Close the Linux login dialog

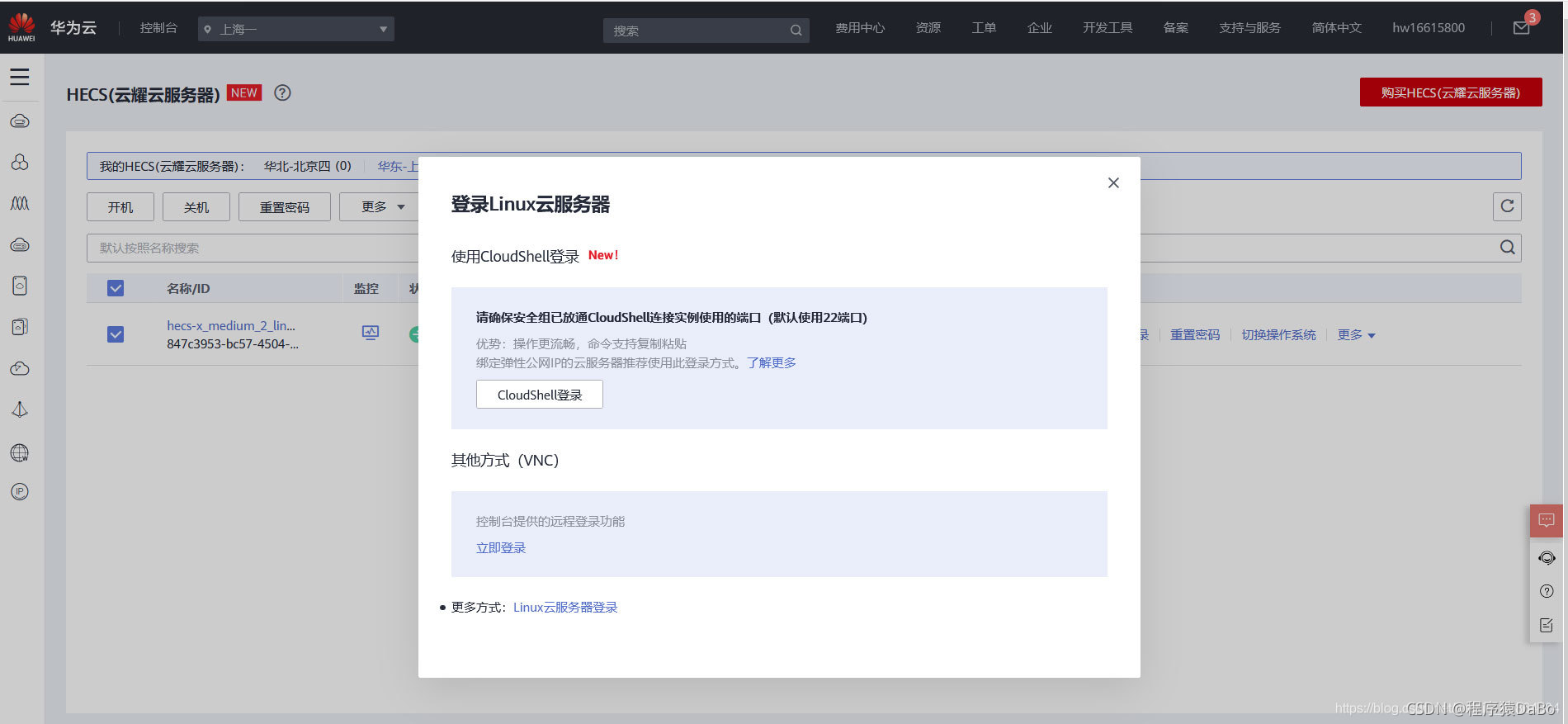pos(1113,182)
